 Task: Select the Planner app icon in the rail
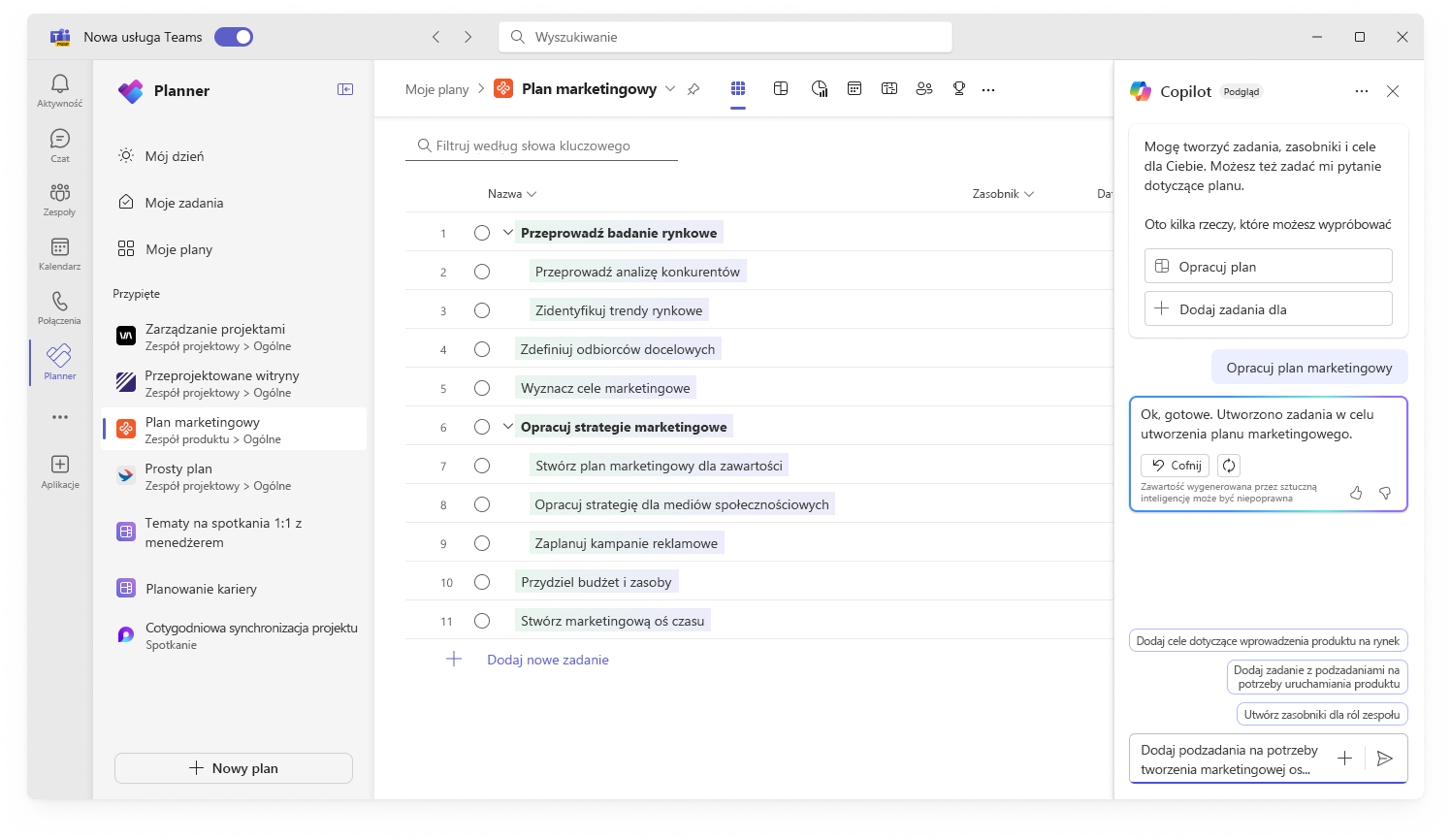(x=60, y=363)
